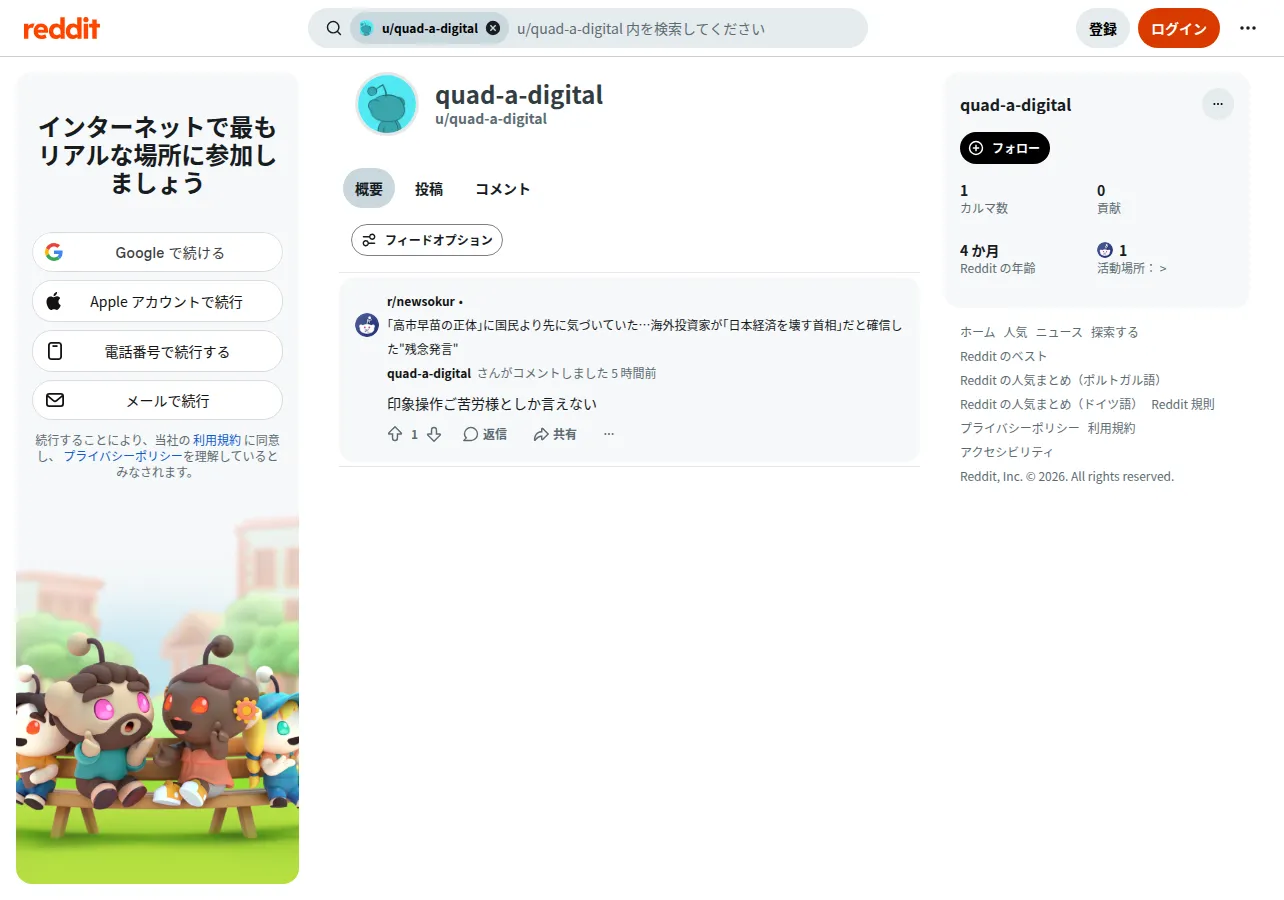This screenshot has height=900, width=1284.
Task: Open the ニュース footer link
Action: point(1059,332)
